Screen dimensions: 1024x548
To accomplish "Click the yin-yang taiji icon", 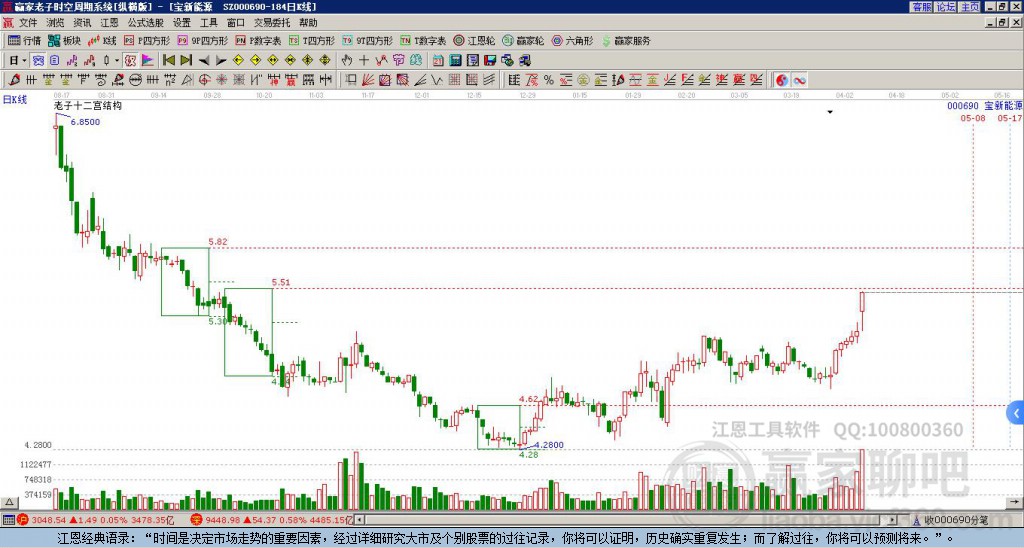I will pos(782,79).
